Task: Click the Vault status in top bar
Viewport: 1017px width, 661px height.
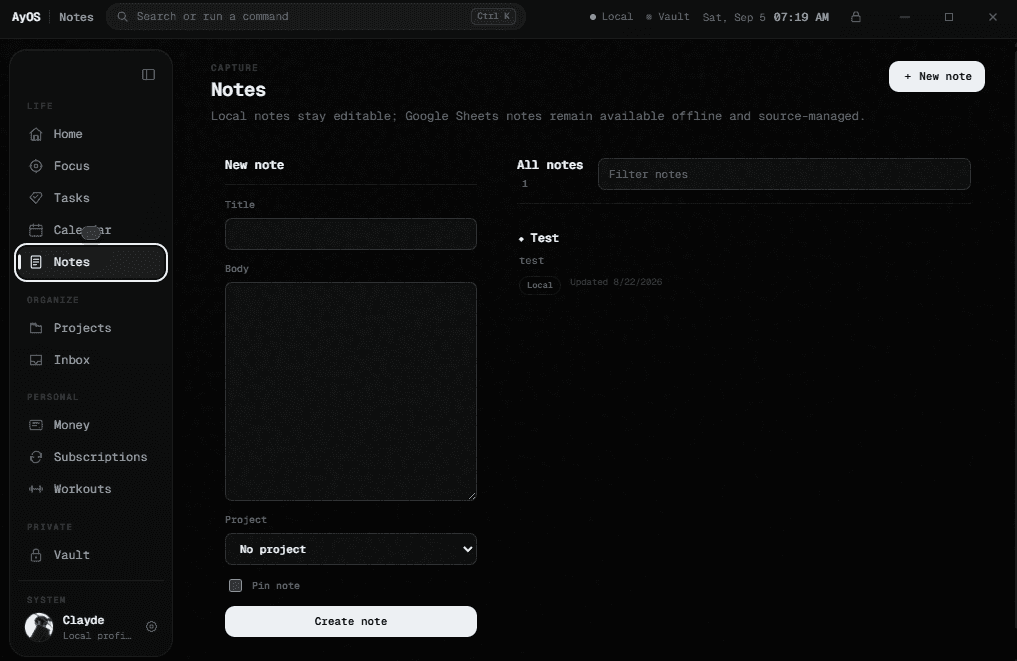Action: pos(667,17)
